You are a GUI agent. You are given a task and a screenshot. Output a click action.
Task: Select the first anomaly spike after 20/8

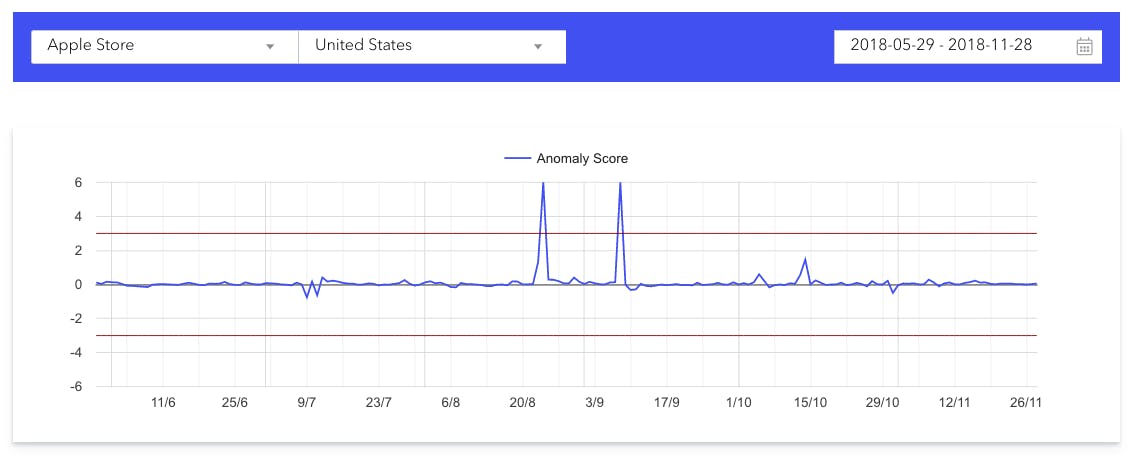click(x=543, y=185)
